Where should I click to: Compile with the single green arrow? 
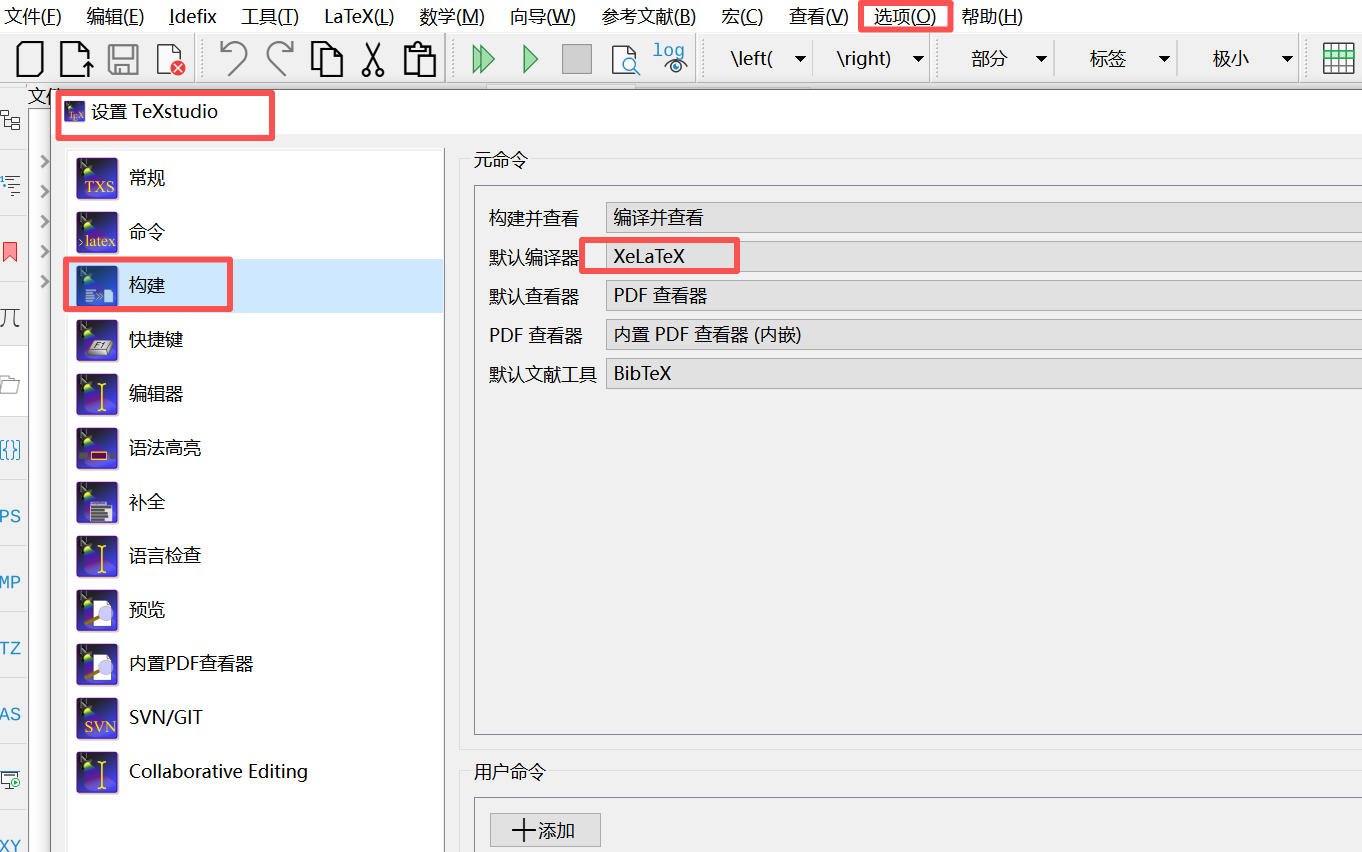coord(530,59)
